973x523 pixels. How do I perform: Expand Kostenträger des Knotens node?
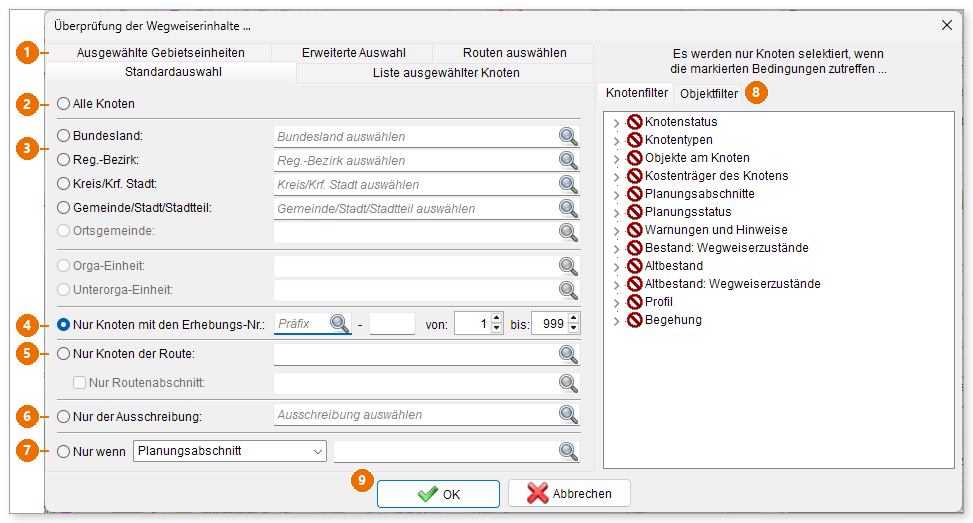click(x=616, y=177)
